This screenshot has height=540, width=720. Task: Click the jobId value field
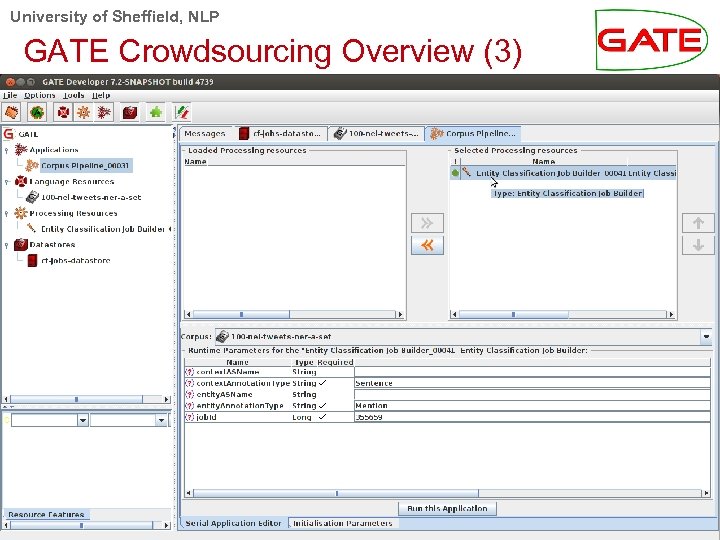(532, 417)
